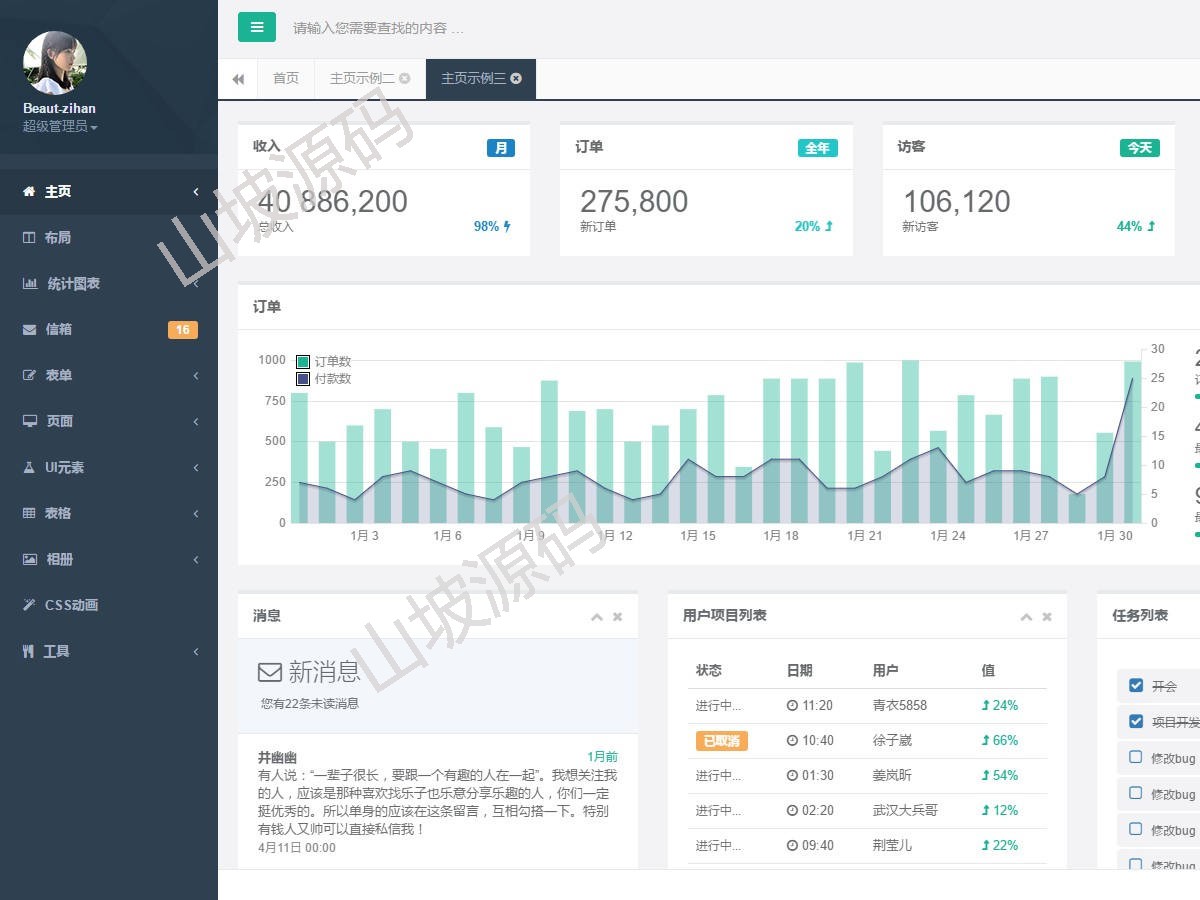Uncheck the 项目开发 task checkbox
The width and height of the screenshot is (1200, 900).
pyautogui.click(x=1135, y=721)
